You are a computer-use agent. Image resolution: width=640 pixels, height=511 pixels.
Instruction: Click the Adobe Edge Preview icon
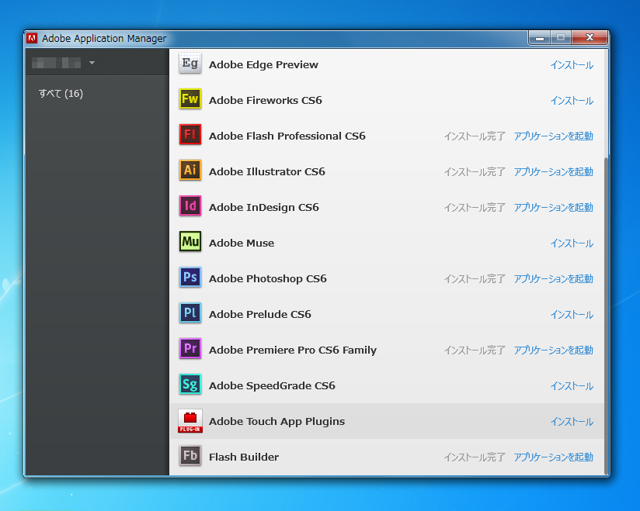point(190,63)
